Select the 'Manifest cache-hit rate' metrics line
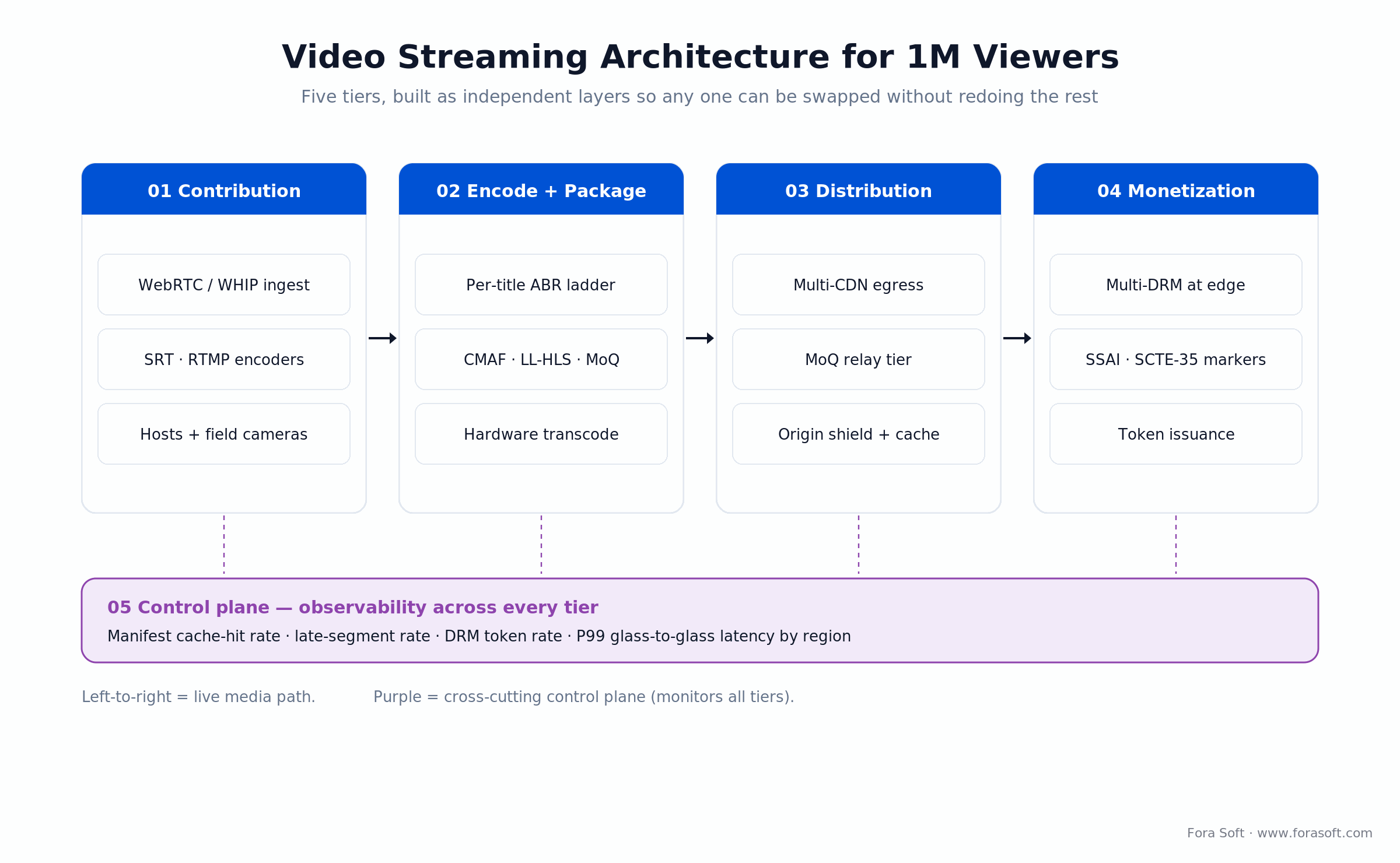The width and height of the screenshot is (1400, 863). [x=479, y=636]
